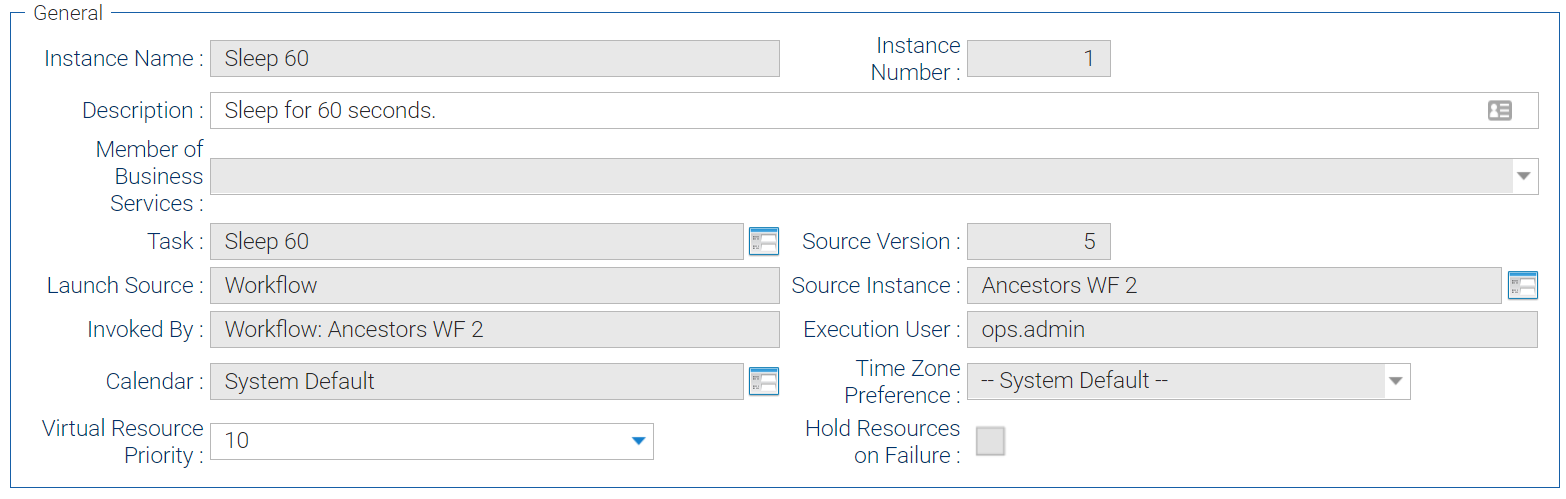Expand the Virtual Resource Priority dropdown arrow
Image resolution: width=1566 pixels, height=499 pixels.
click(x=638, y=441)
